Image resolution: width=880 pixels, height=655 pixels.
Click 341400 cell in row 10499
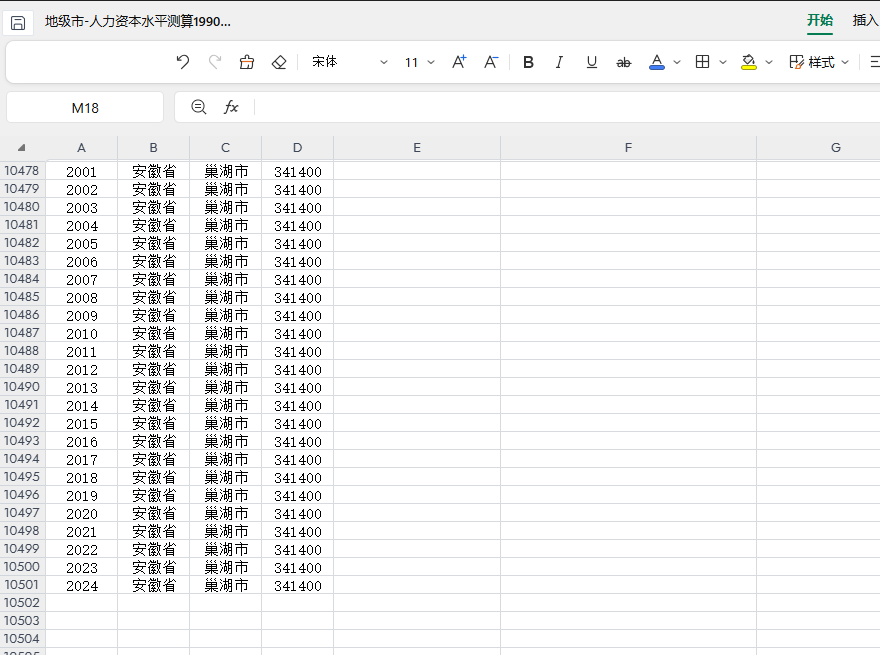[x=297, y=550]
